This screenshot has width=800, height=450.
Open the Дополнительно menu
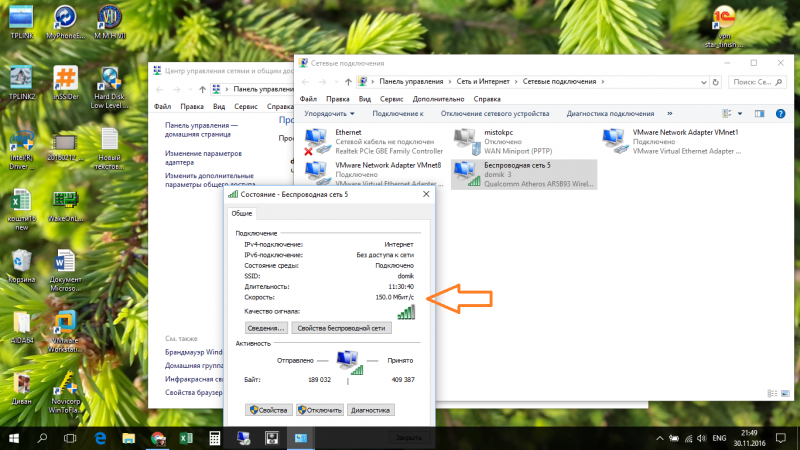click(437, 99)
